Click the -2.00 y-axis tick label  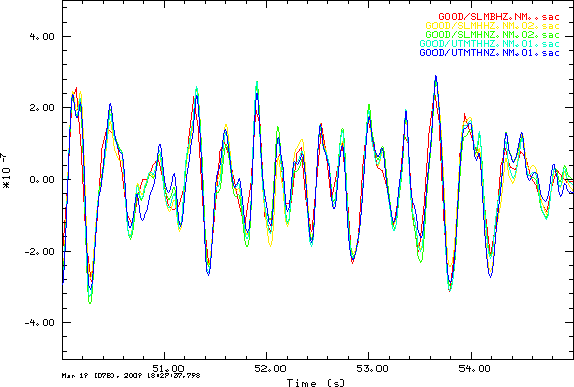[x=39, y=252]
